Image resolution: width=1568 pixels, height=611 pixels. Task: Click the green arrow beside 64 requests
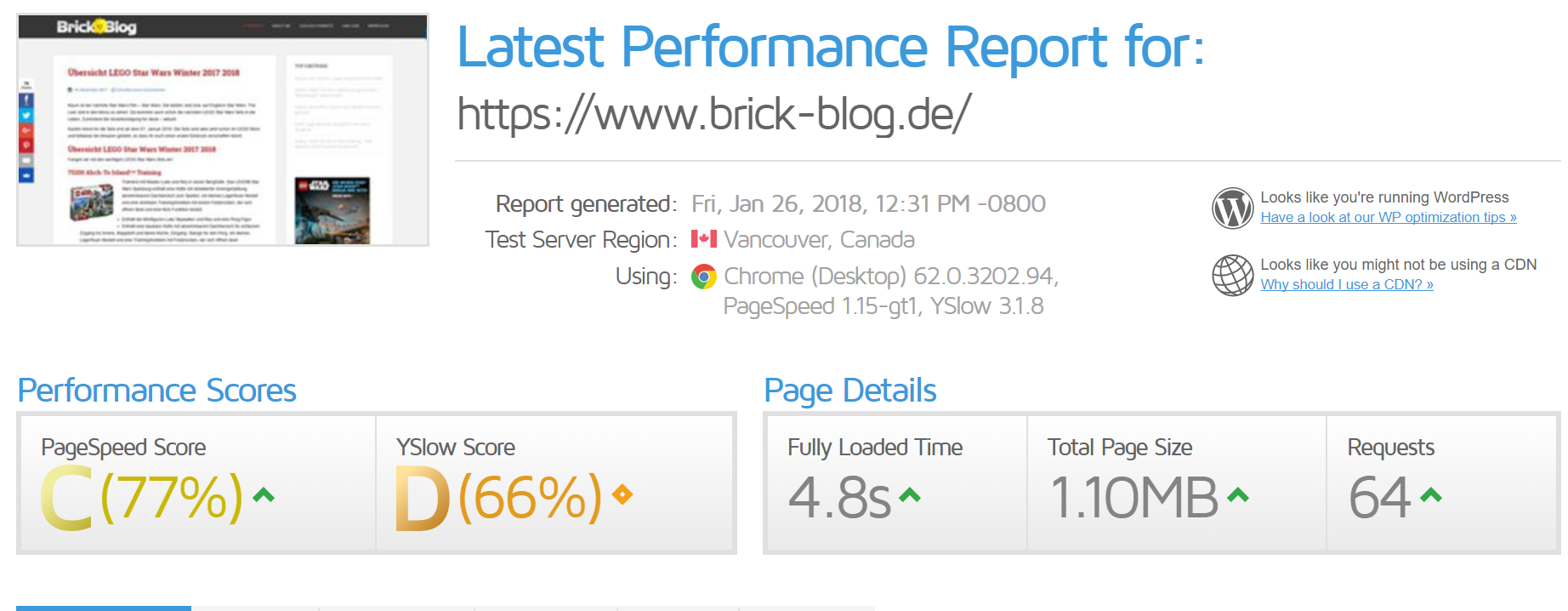1431,494
